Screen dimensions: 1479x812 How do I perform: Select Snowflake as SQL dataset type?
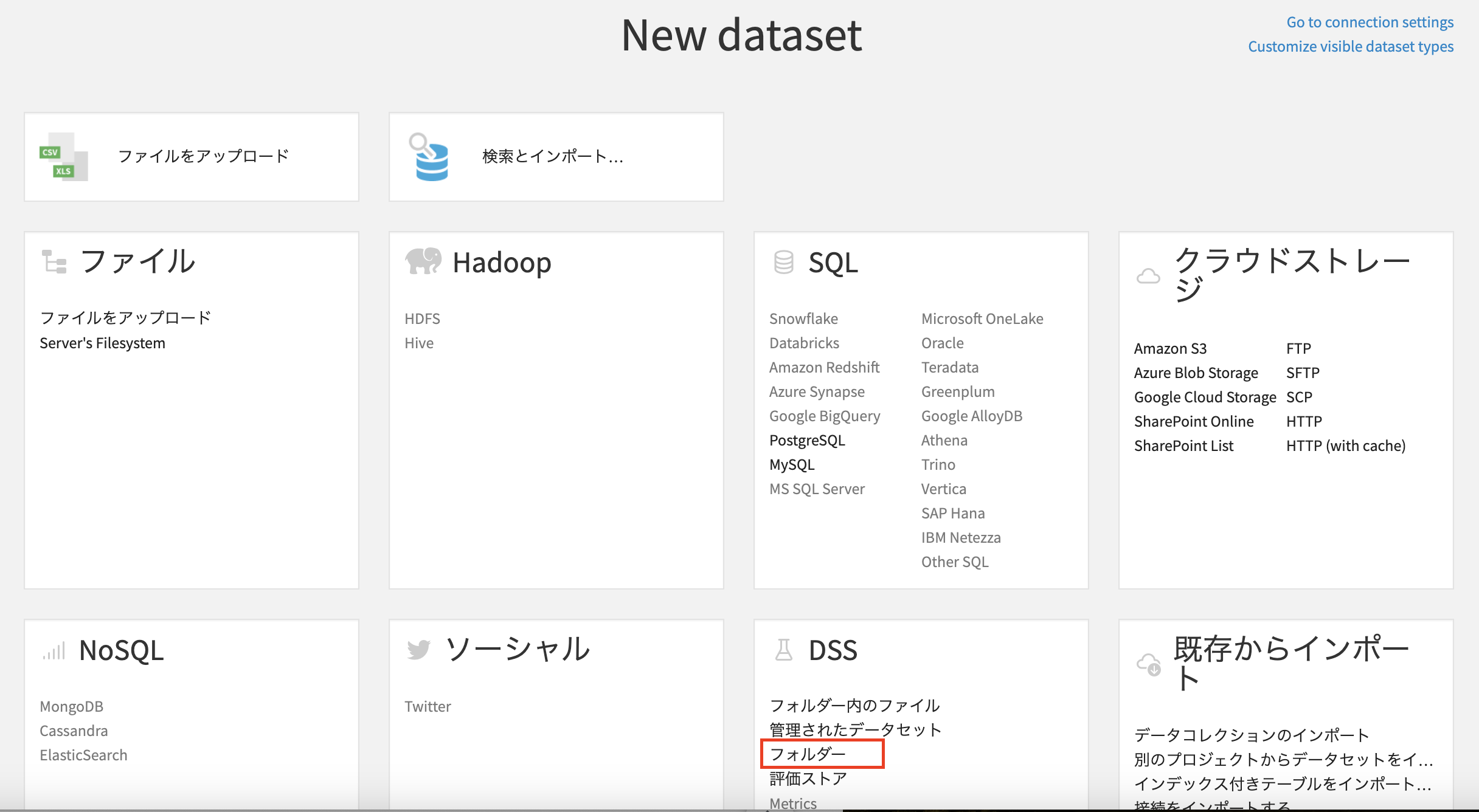[x=803, y=318]
